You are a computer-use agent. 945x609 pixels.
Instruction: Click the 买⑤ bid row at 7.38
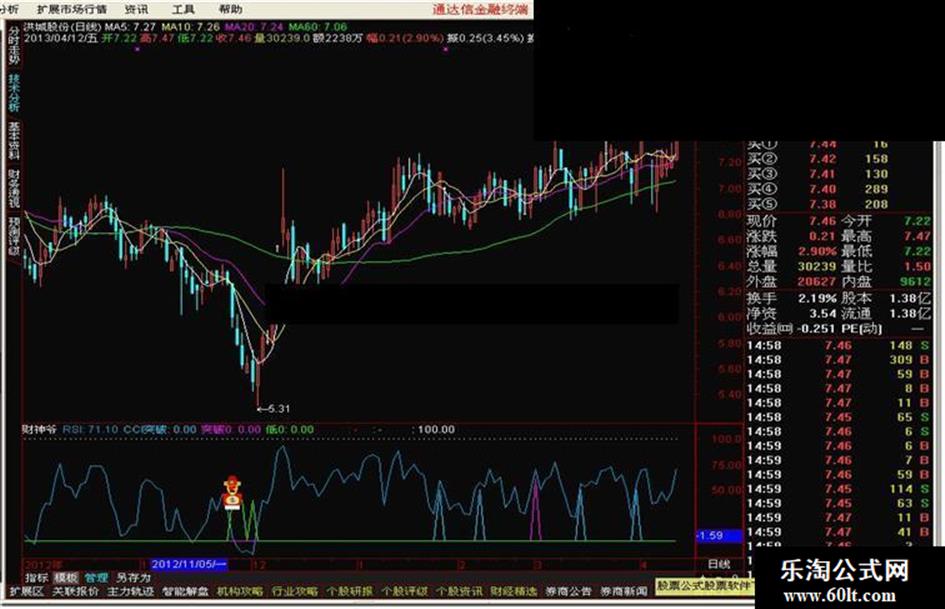tap(818, 204)
